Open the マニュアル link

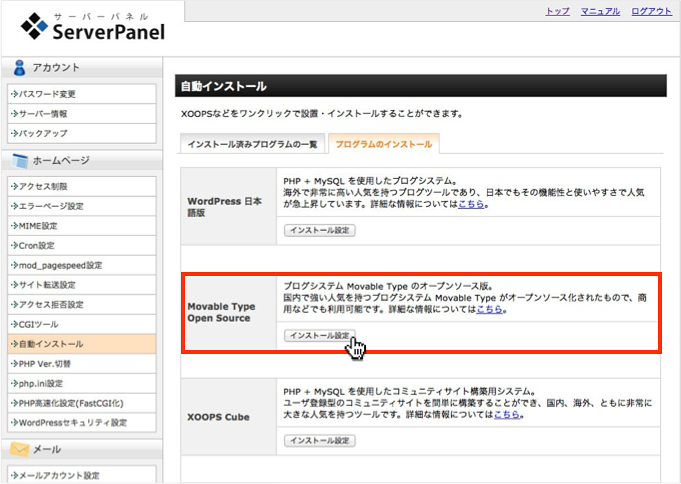pos(600,12)
